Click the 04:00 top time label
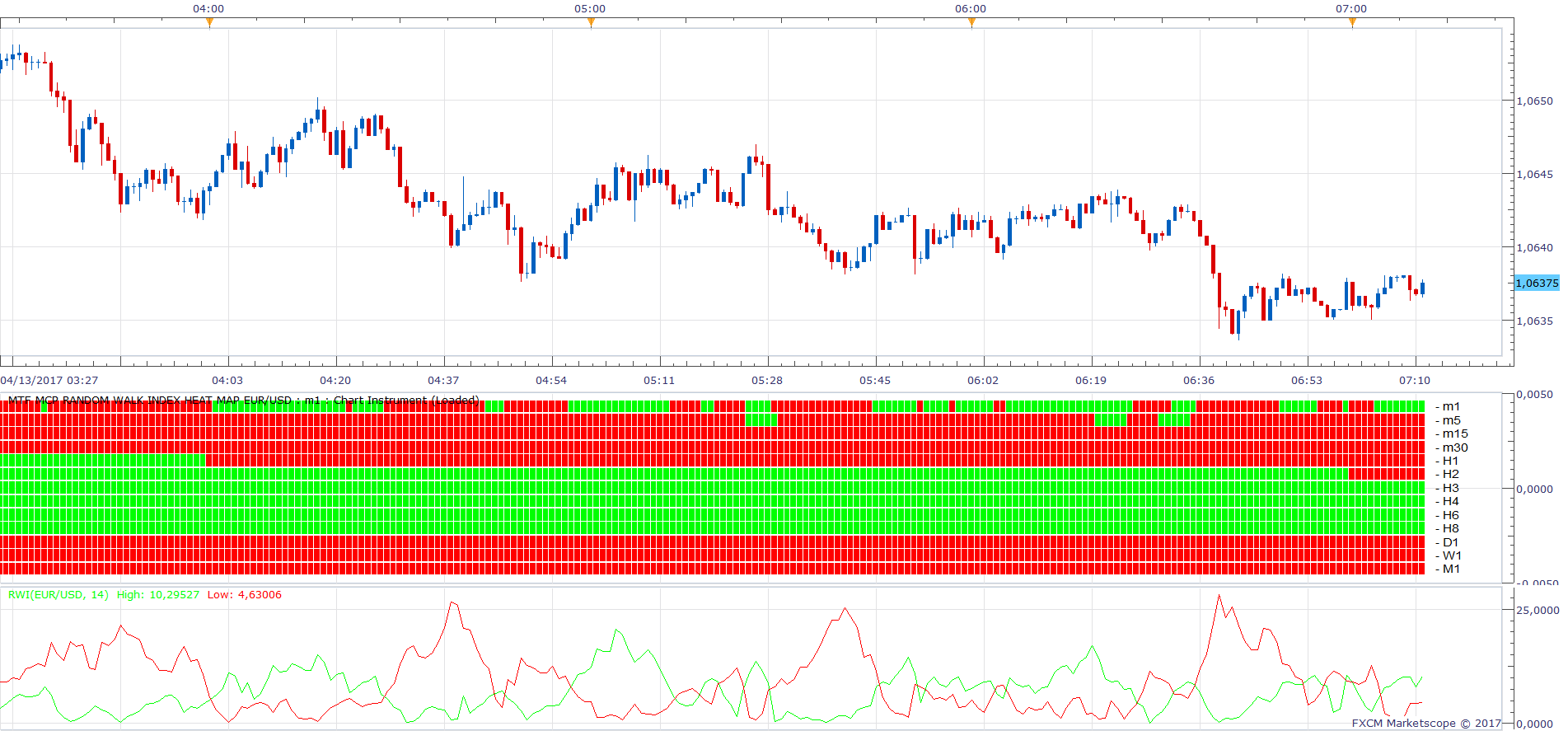The image size is (1568, 731). pos(208,8)
